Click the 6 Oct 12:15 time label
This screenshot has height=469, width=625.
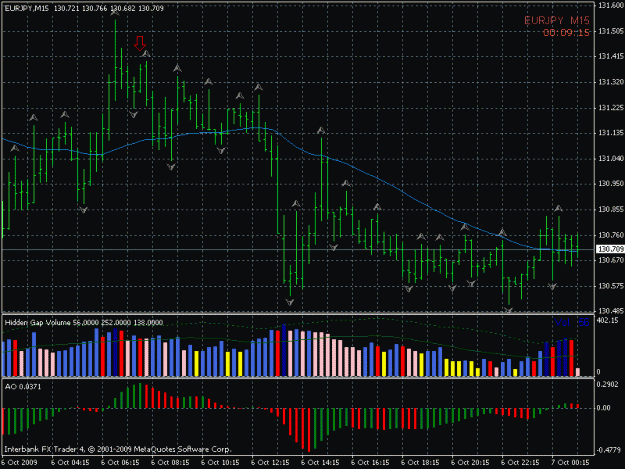pos(270,463)
